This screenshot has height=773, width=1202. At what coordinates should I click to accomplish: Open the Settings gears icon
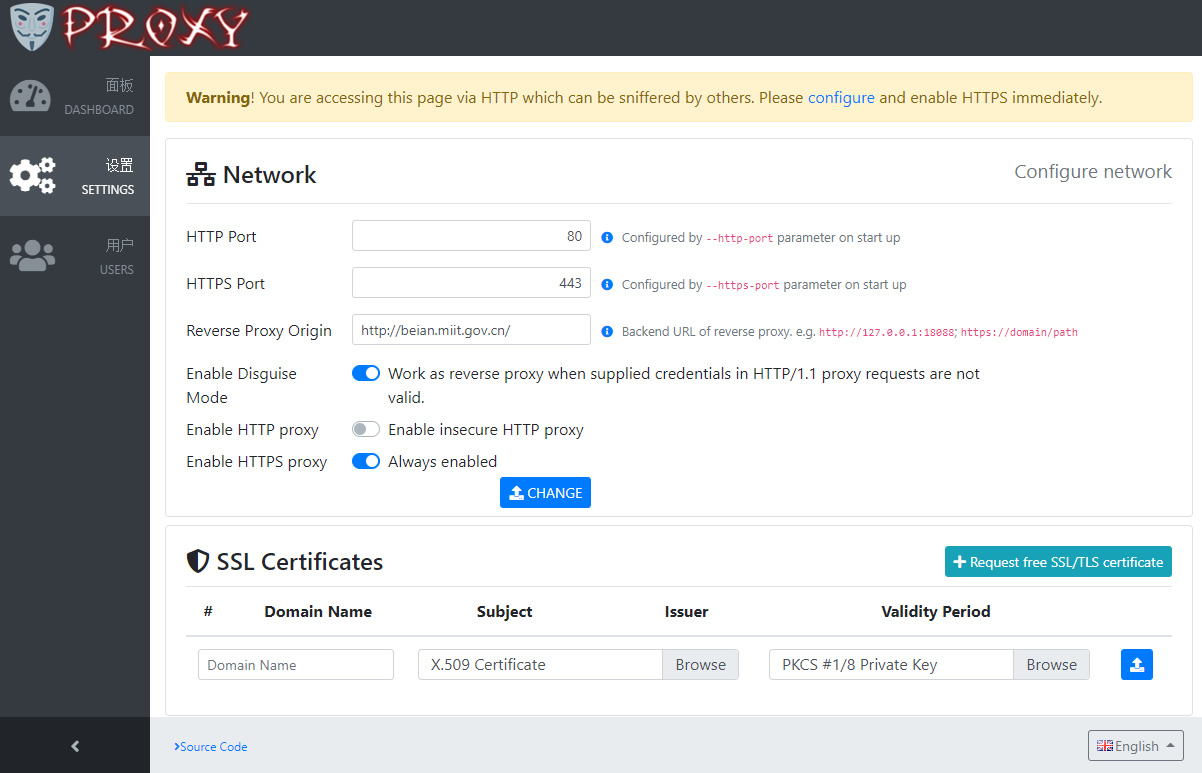coord(32,176)
